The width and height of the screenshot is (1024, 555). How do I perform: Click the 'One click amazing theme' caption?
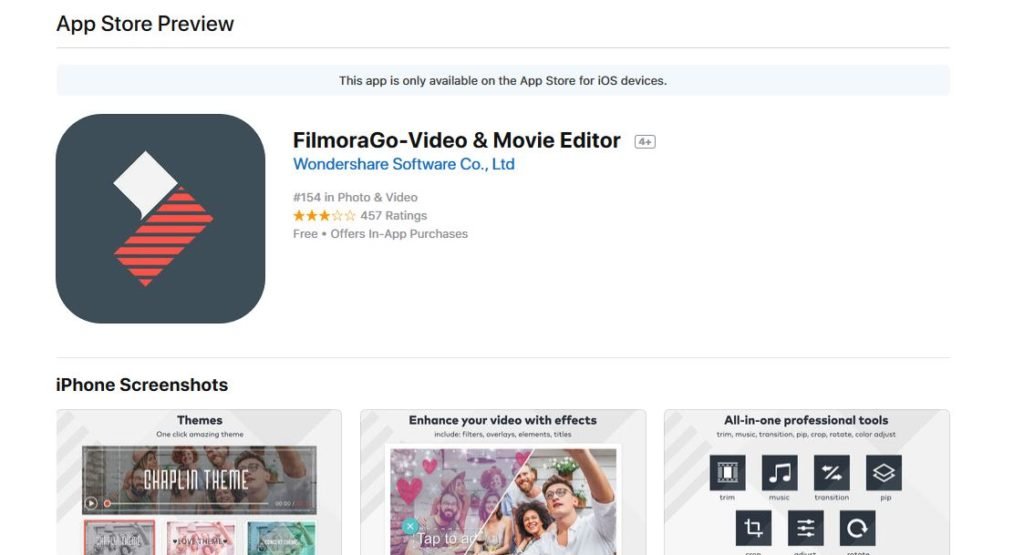[199, 434]
